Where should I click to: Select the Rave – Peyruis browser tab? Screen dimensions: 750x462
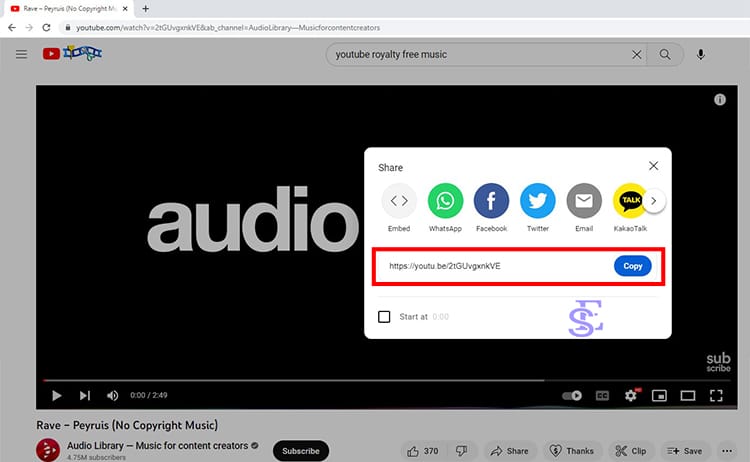coord(67,9)
